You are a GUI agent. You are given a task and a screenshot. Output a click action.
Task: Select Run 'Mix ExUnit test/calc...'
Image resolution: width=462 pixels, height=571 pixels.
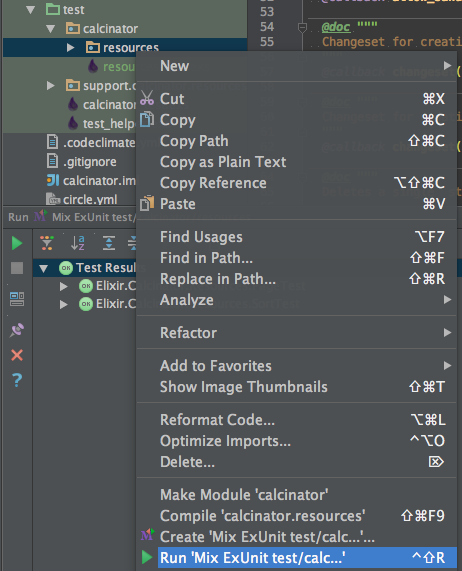296,558
